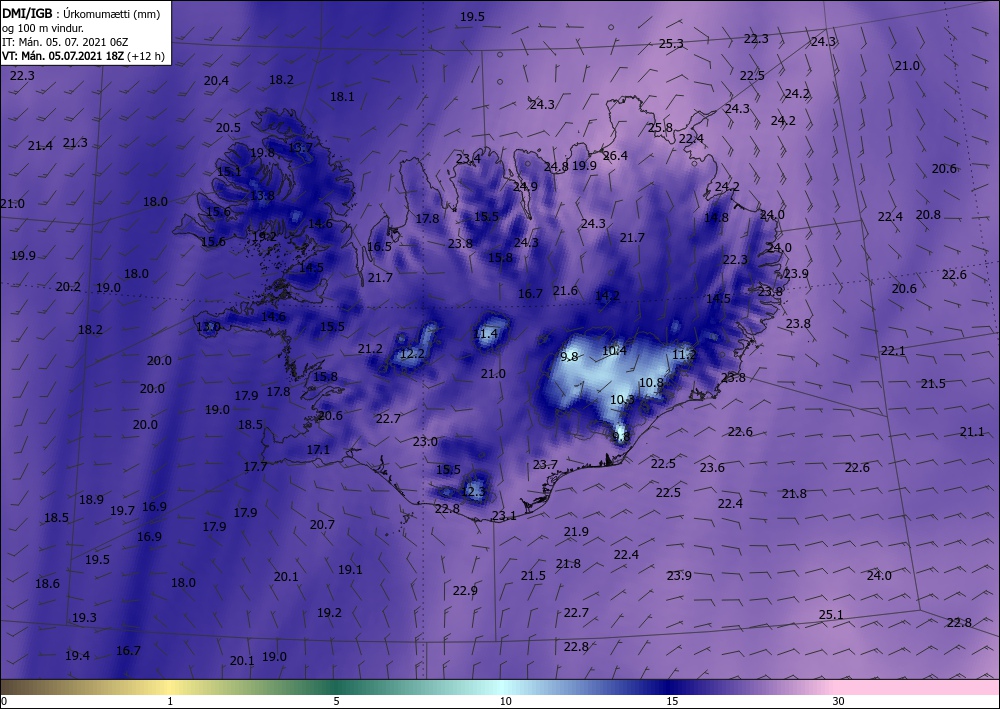Select the 26.4 value on the north coast
The image size is (1000, 709).
(x=615, y=156)
